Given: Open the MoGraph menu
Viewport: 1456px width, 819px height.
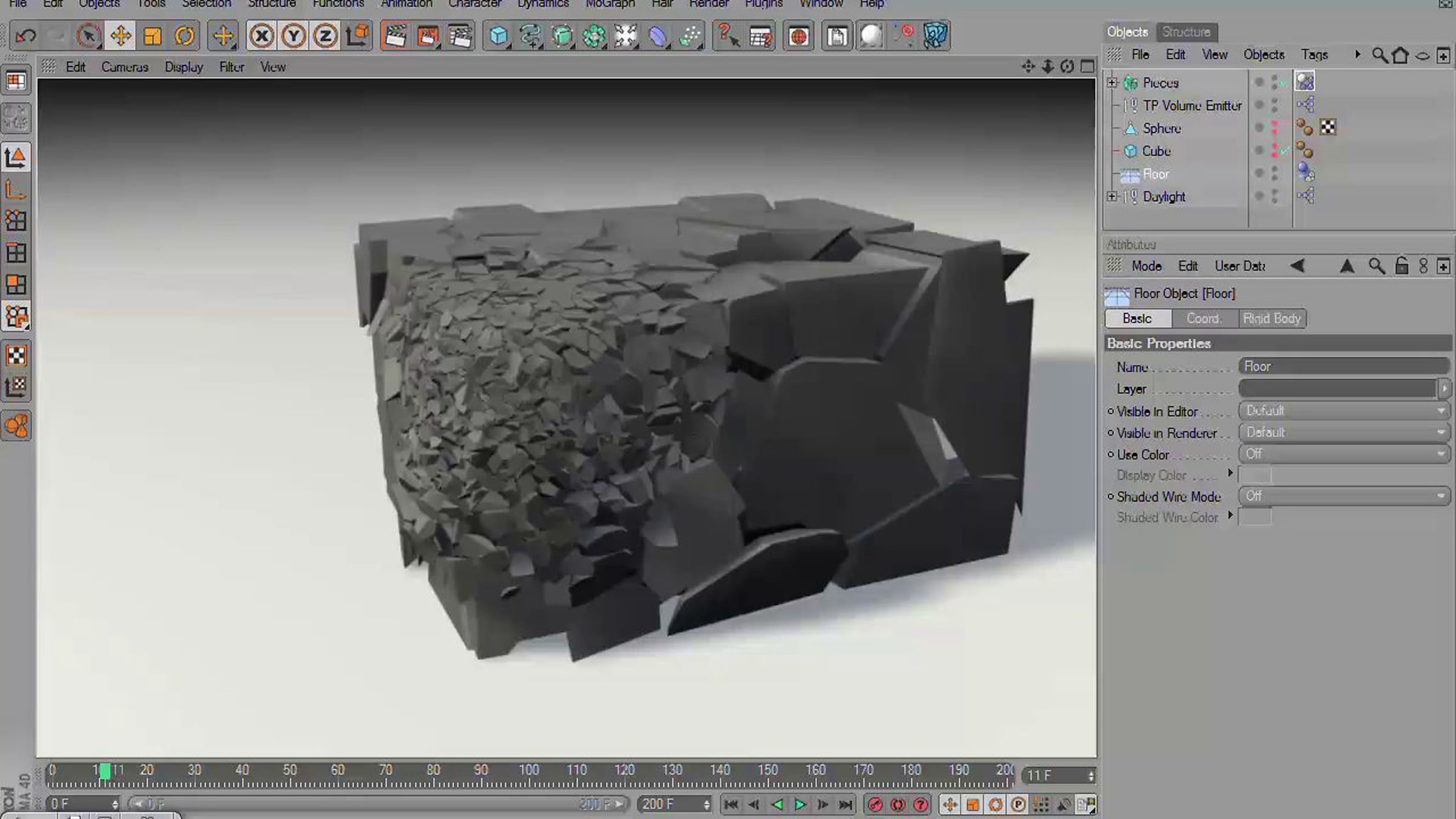Looking at the screenshot, I should point(610,4).
